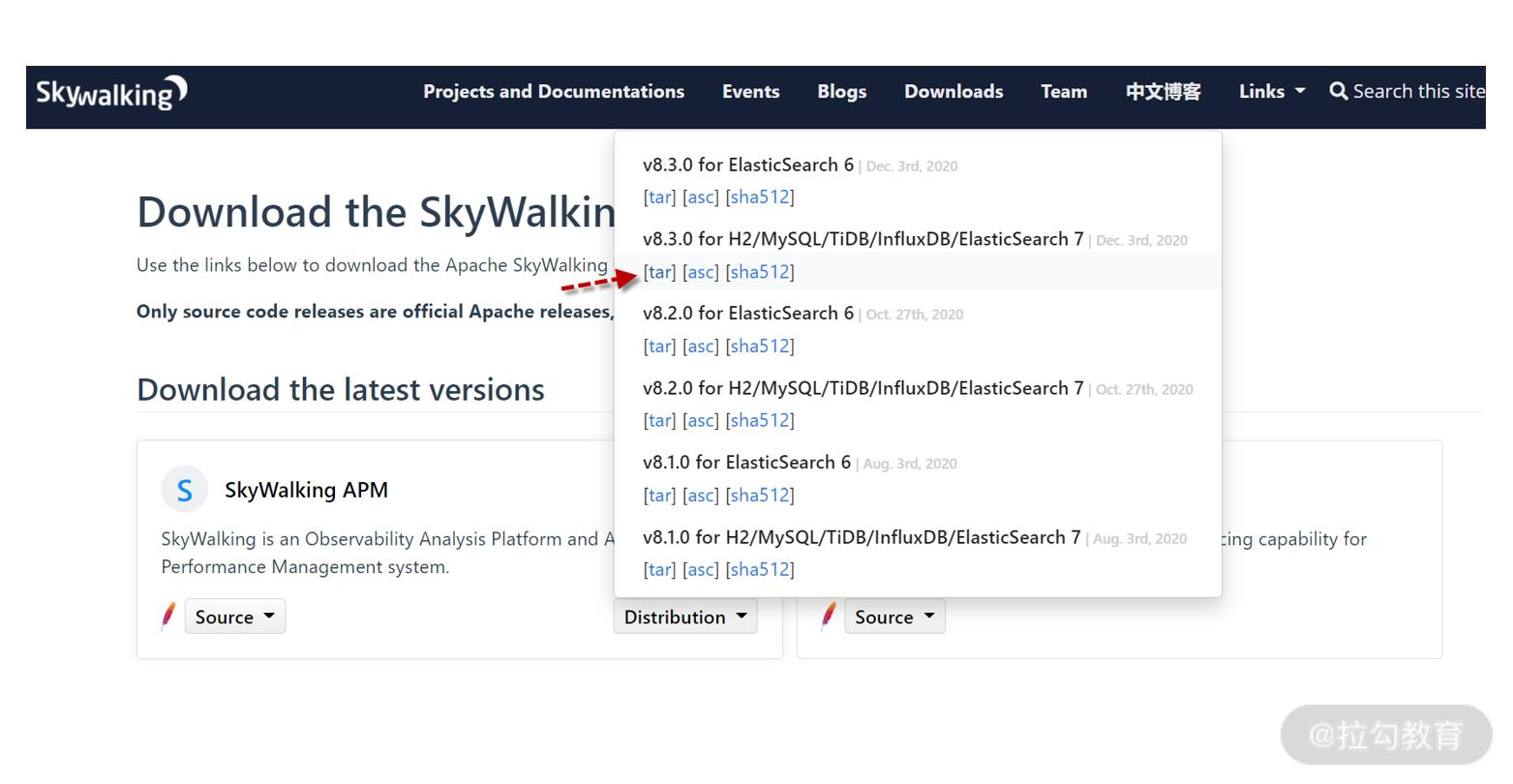Download tar for v8.3.0 H2/MySQL/TiDB/InfluxDB/ElasticSearch 7

coord(660,272)
